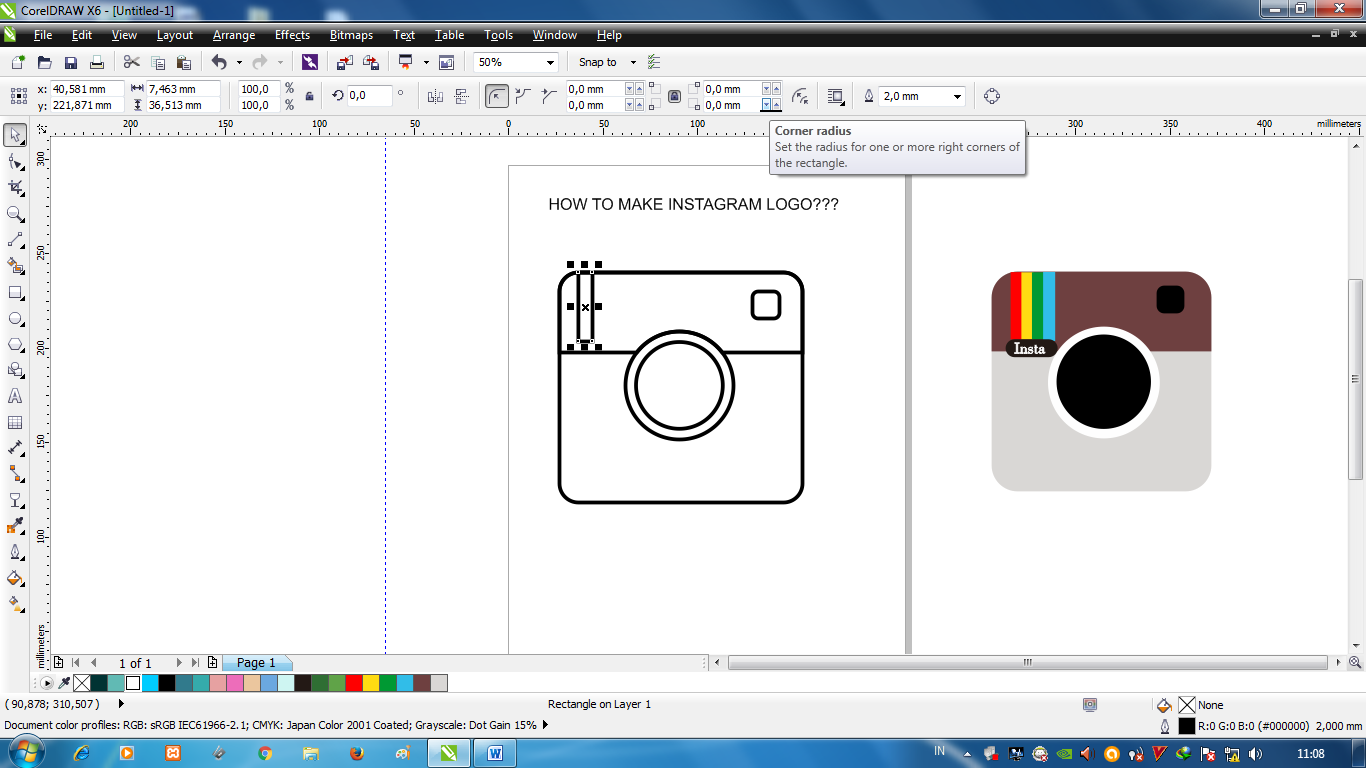The height and width of the screenshot is (768, 1366).
Task: Open Google Chrome from the taskbar
Action: pyautogui.click(x=264, y=753)
